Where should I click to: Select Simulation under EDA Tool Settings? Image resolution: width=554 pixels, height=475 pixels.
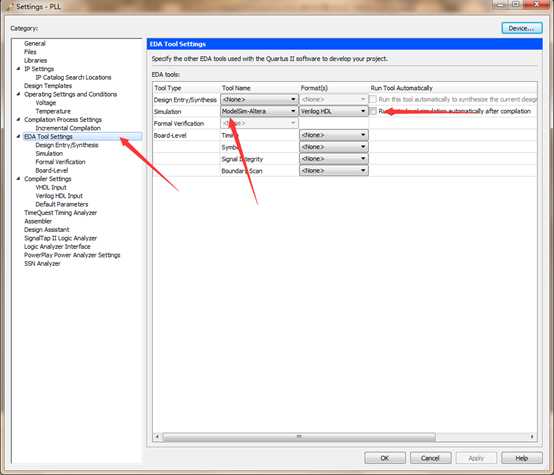click(49, 153)
